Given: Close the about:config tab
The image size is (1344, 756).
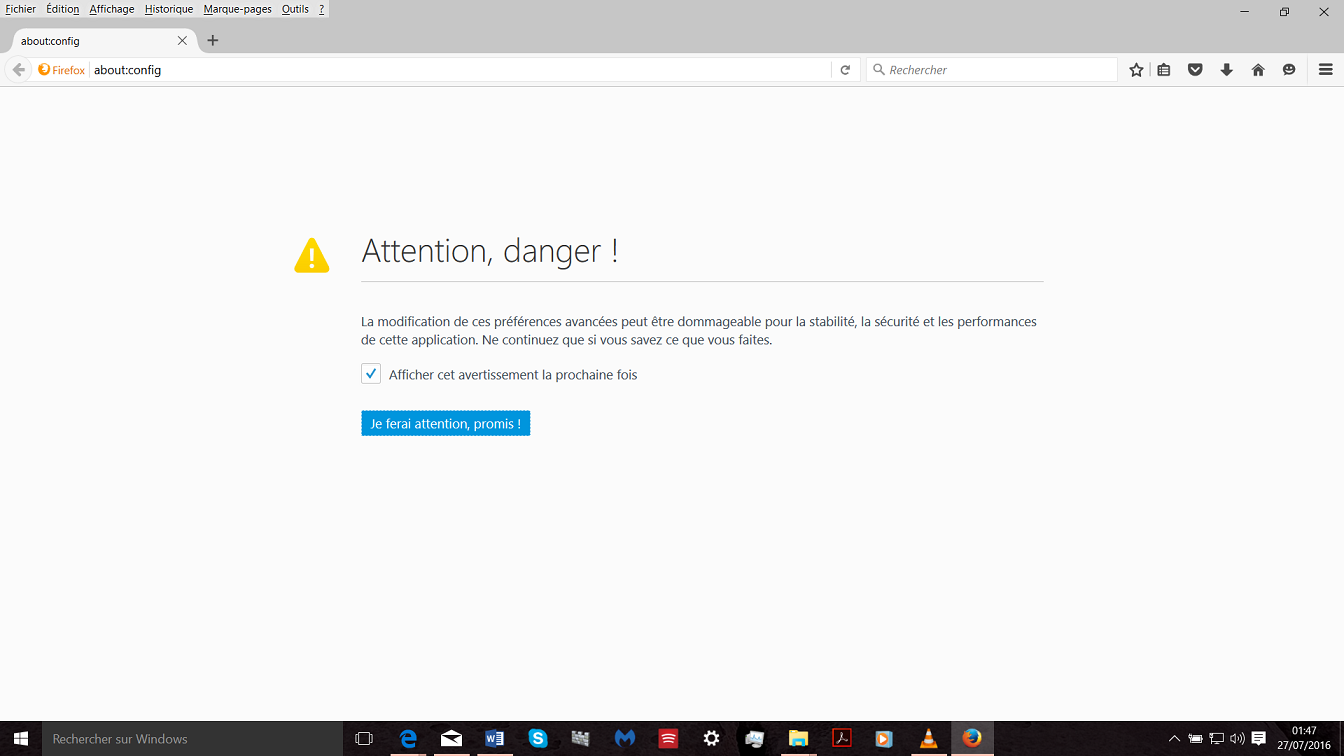Looking at the screenshot, I should 182,41.
